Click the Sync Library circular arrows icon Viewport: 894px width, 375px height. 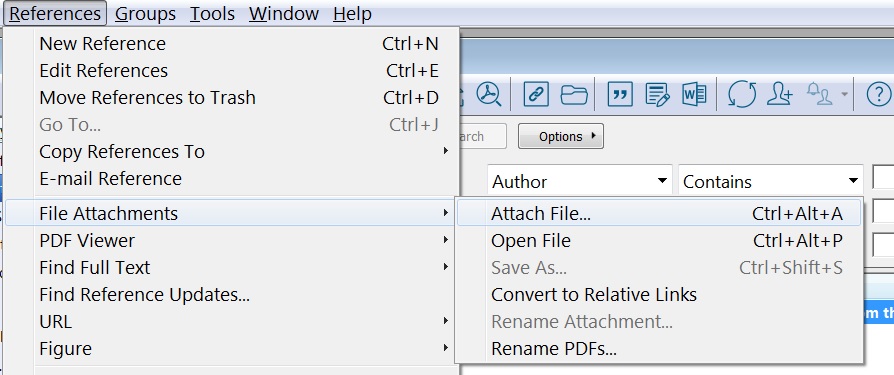742,94
